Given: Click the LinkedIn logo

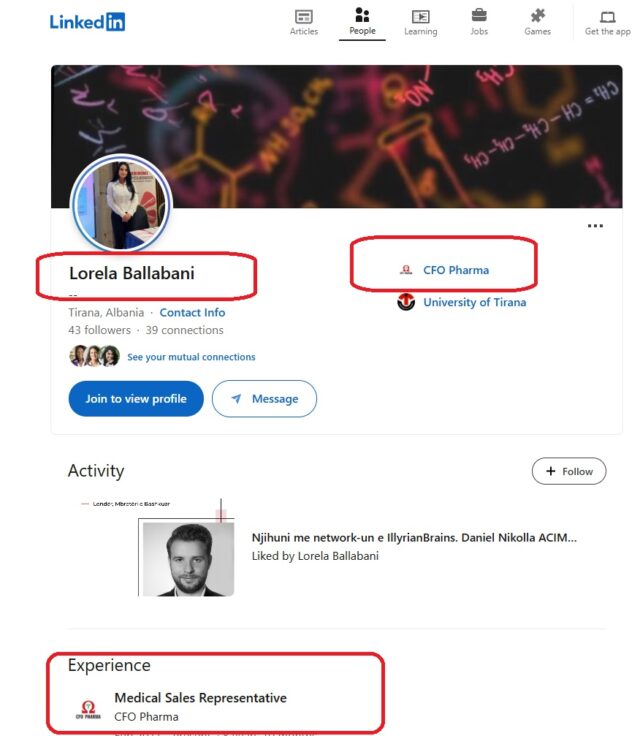Looking at the screenshot, I should [x=87, y=21].
